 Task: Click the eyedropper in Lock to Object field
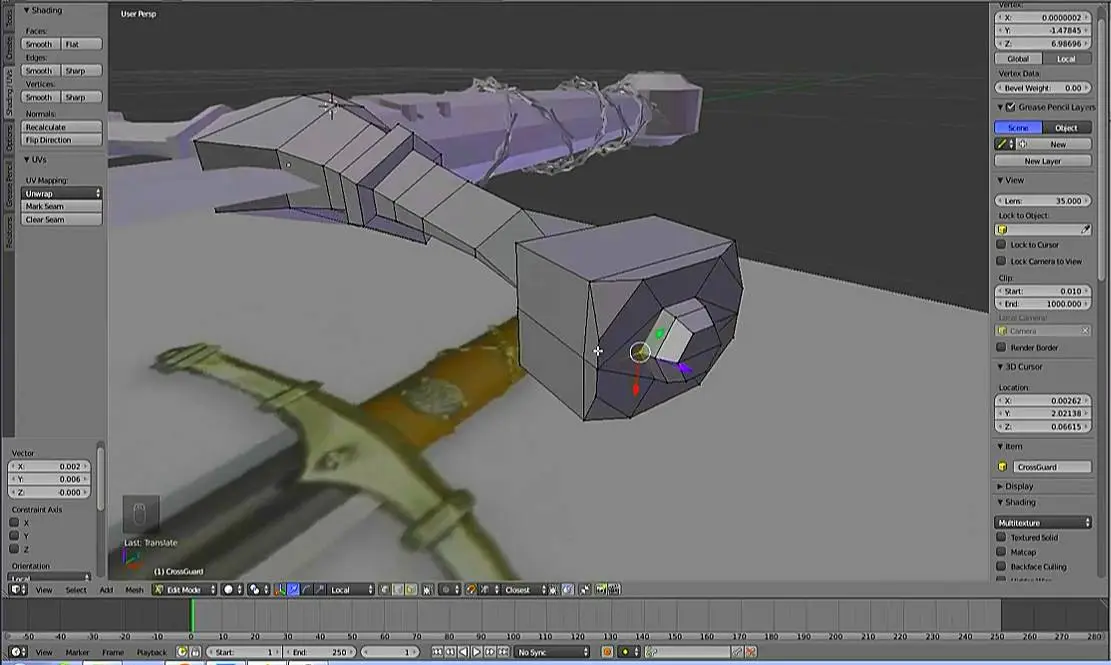pos(1086,229)
